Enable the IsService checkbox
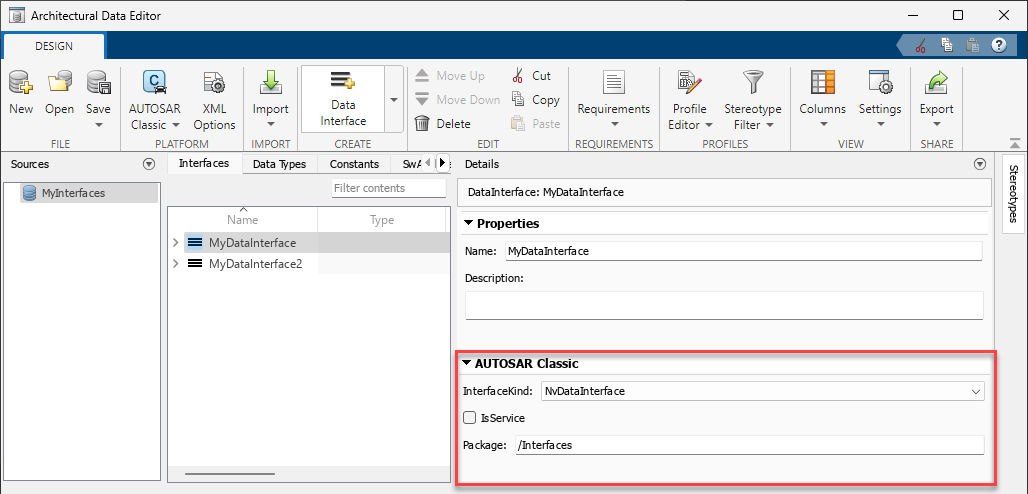This screenshot has width=1028, height=494. click(x=470, y=418)
